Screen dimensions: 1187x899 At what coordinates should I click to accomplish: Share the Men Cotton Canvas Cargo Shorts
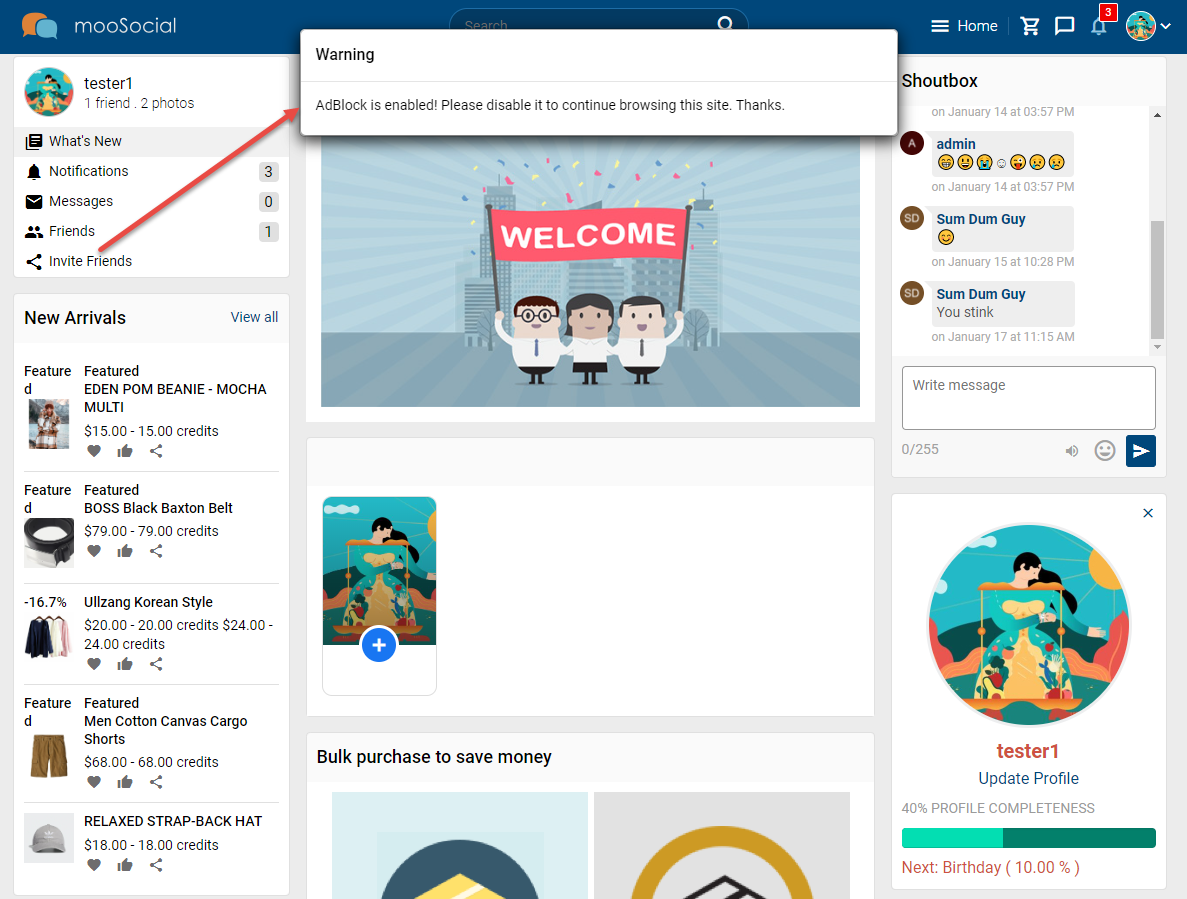point(156,782)
